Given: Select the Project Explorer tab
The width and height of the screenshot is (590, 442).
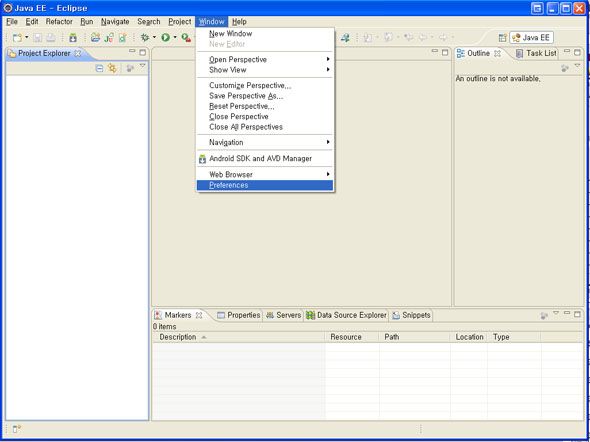Looking at the screenshot, I should [44, 53].
